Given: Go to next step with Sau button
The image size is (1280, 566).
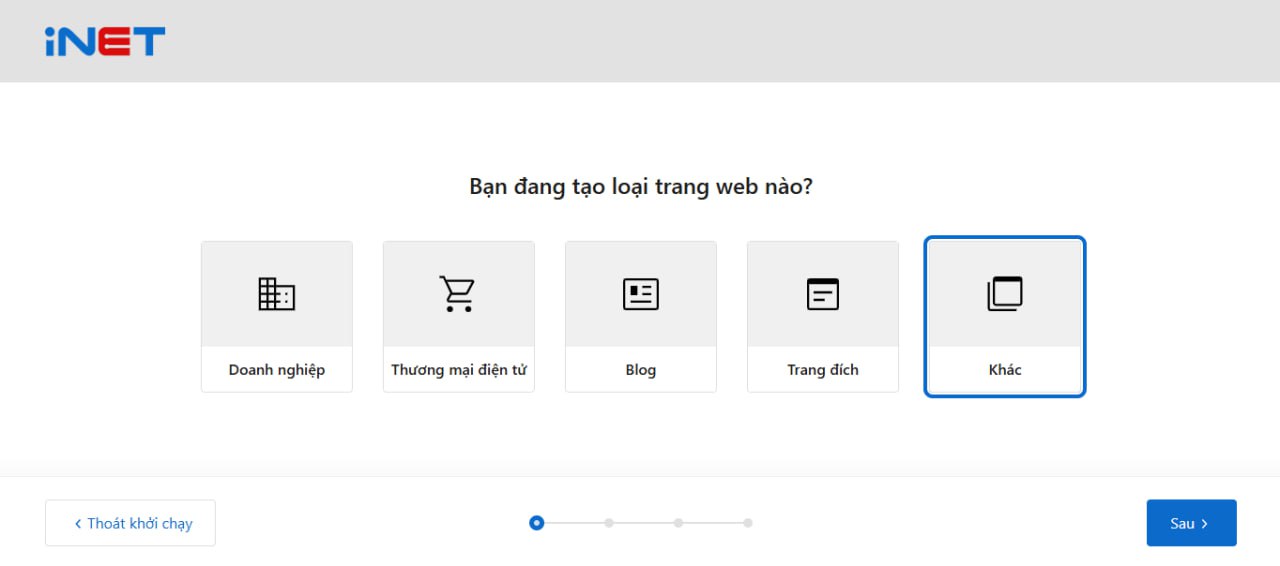Looking at the screenshot, I should [x=1191, y=523].
